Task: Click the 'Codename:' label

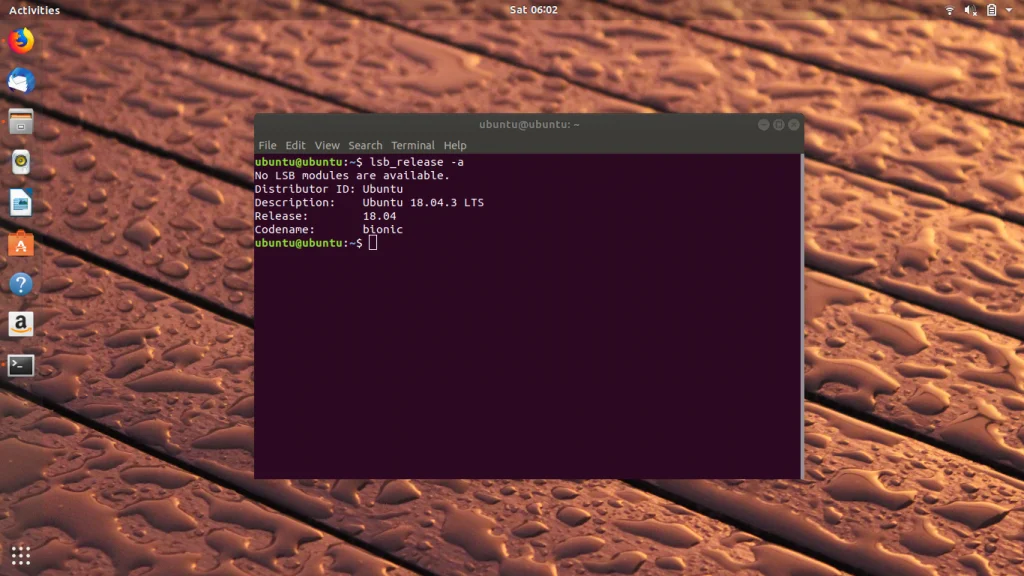Action: [285, 229]
